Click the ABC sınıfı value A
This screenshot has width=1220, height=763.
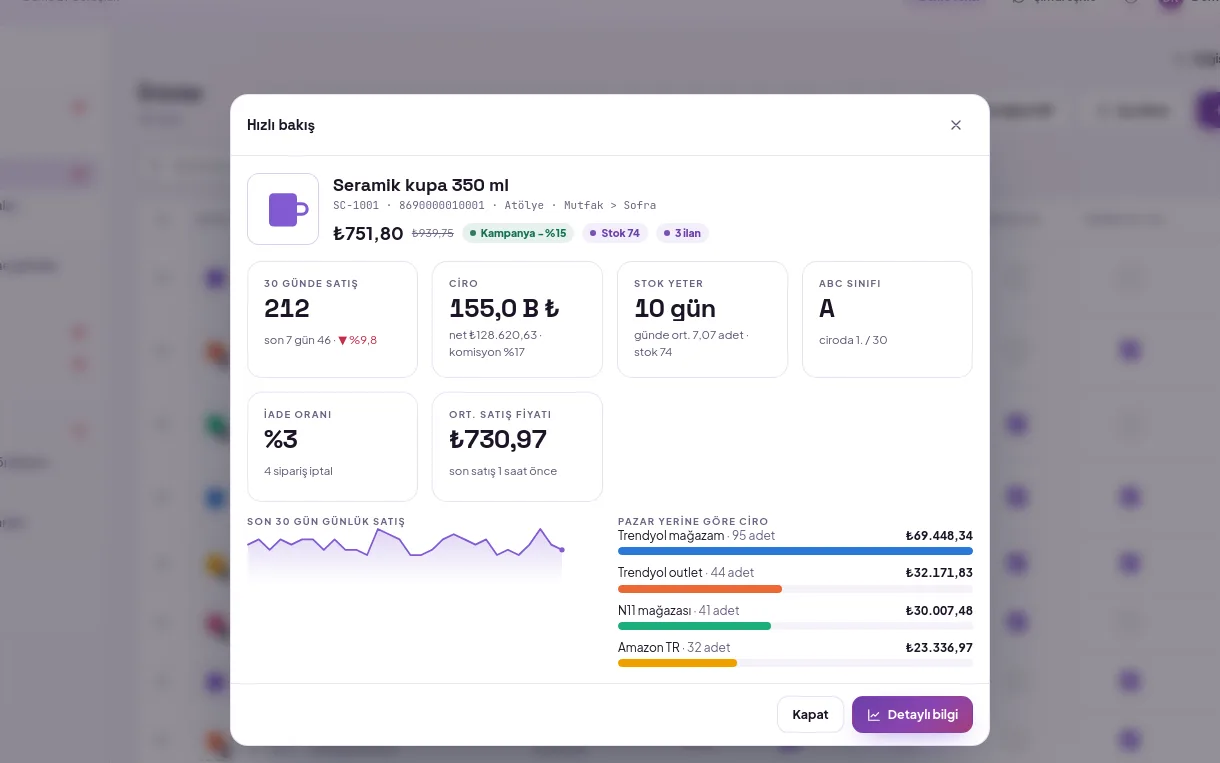pyautogui.click(x=827, y=308)
